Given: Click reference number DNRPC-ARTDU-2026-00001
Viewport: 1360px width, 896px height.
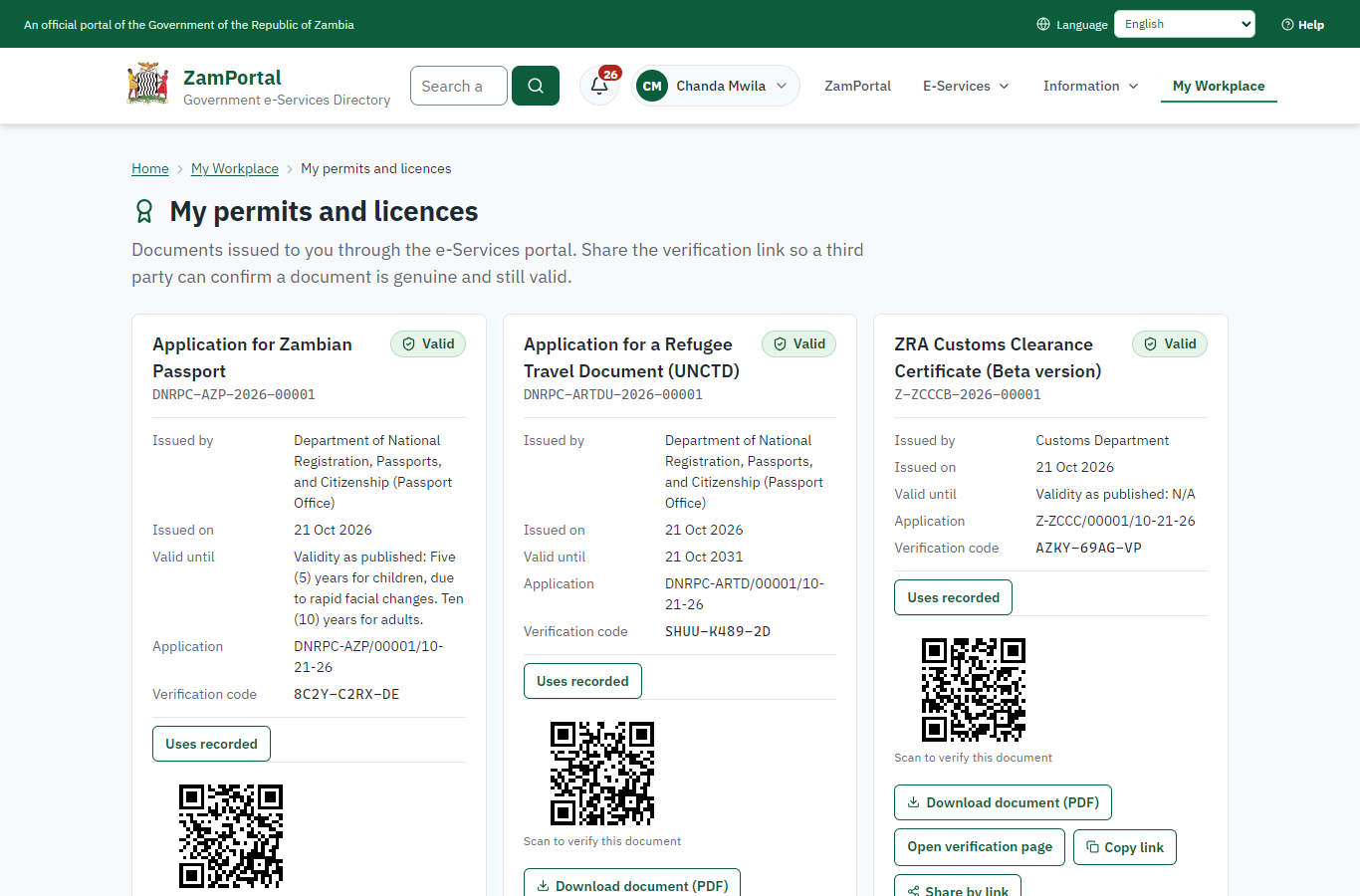Looking at the screenshot, I should click(x=613, y=394).
